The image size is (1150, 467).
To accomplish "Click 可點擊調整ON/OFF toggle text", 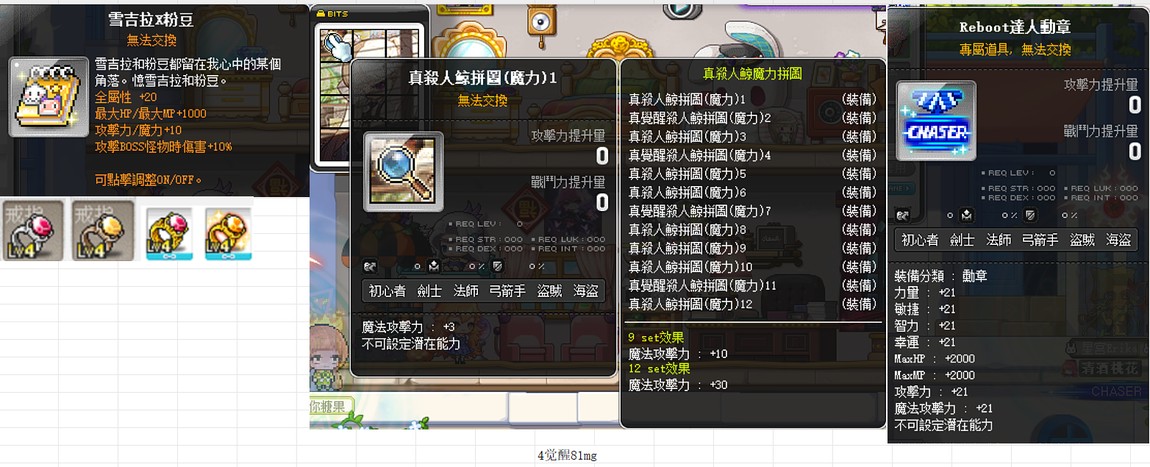I will 149,180.
